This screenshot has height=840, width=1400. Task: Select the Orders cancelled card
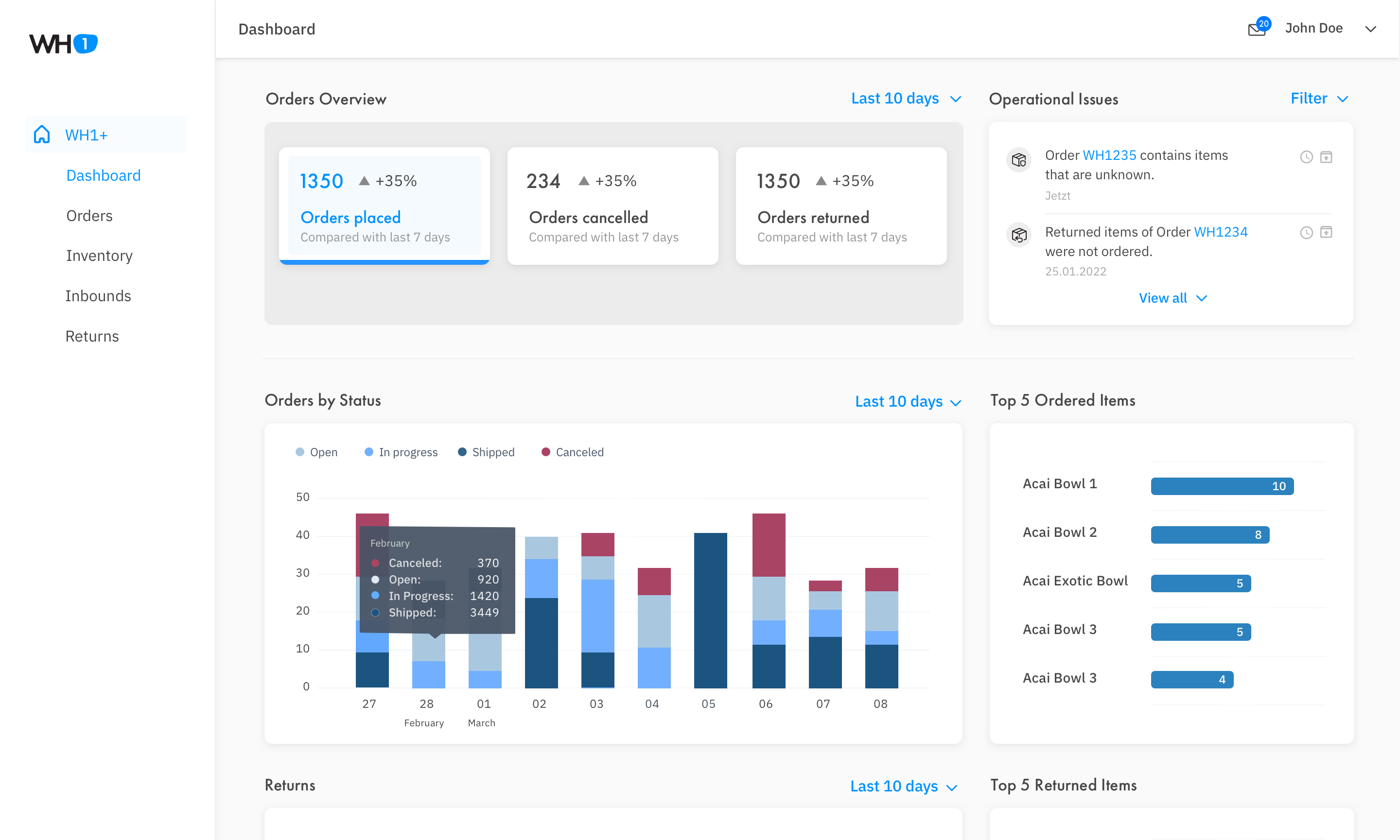(612, 206)
